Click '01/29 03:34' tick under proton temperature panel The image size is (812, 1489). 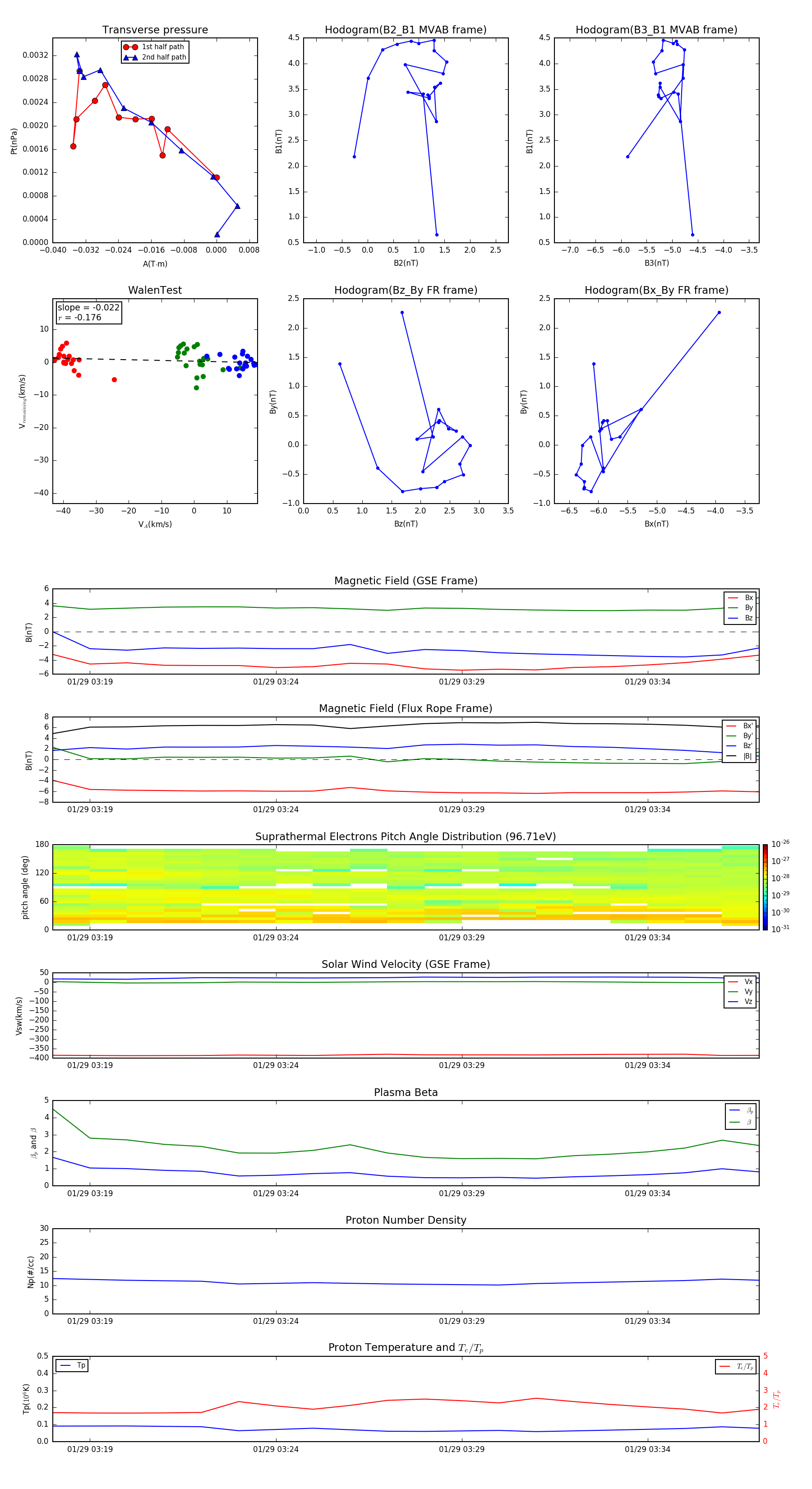click(x=647, y=1449)
